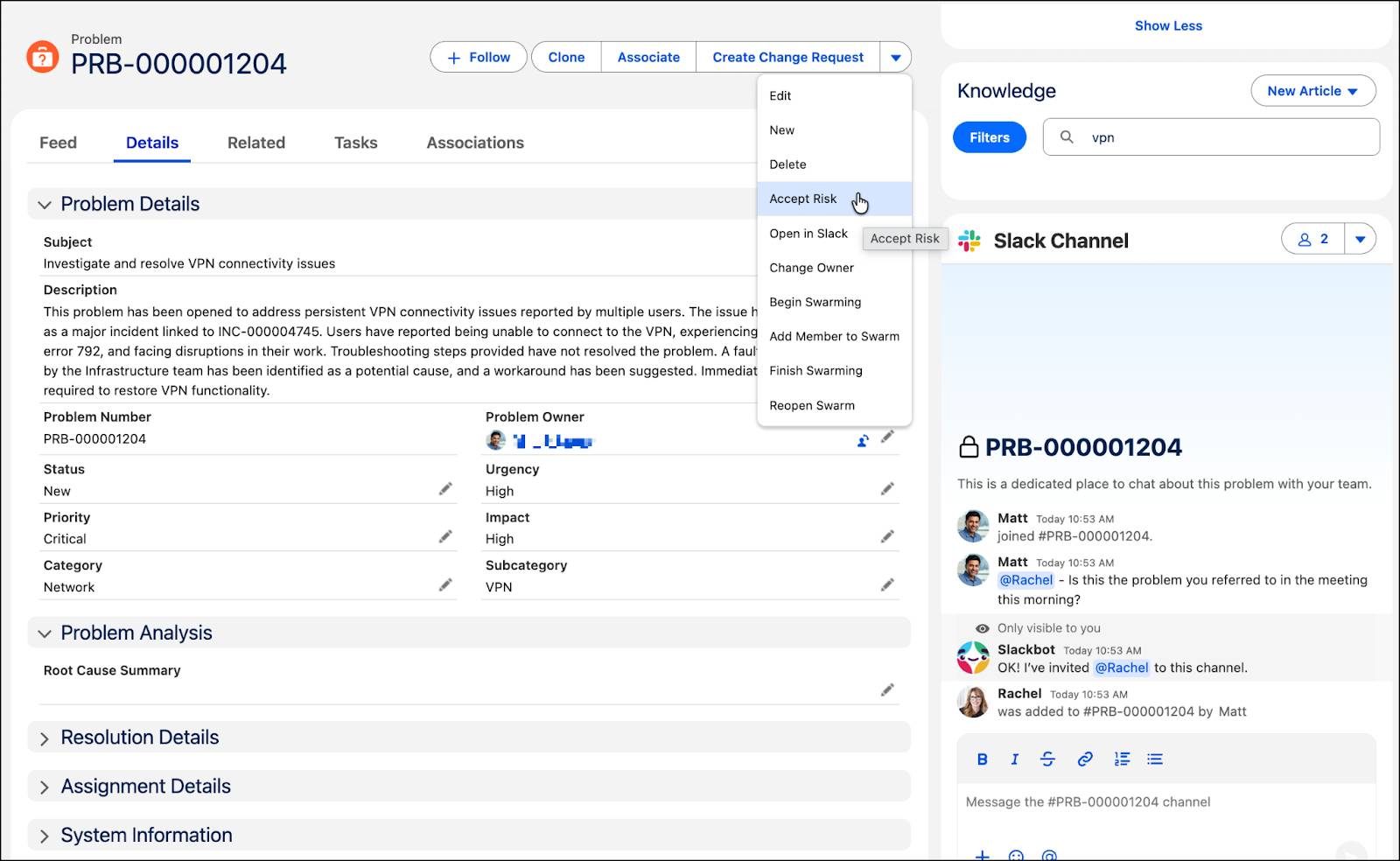Screen dimensions: 1400x861
Task: Click the @ mention icon in Slack composer
Action: (x=1049, y=856)
